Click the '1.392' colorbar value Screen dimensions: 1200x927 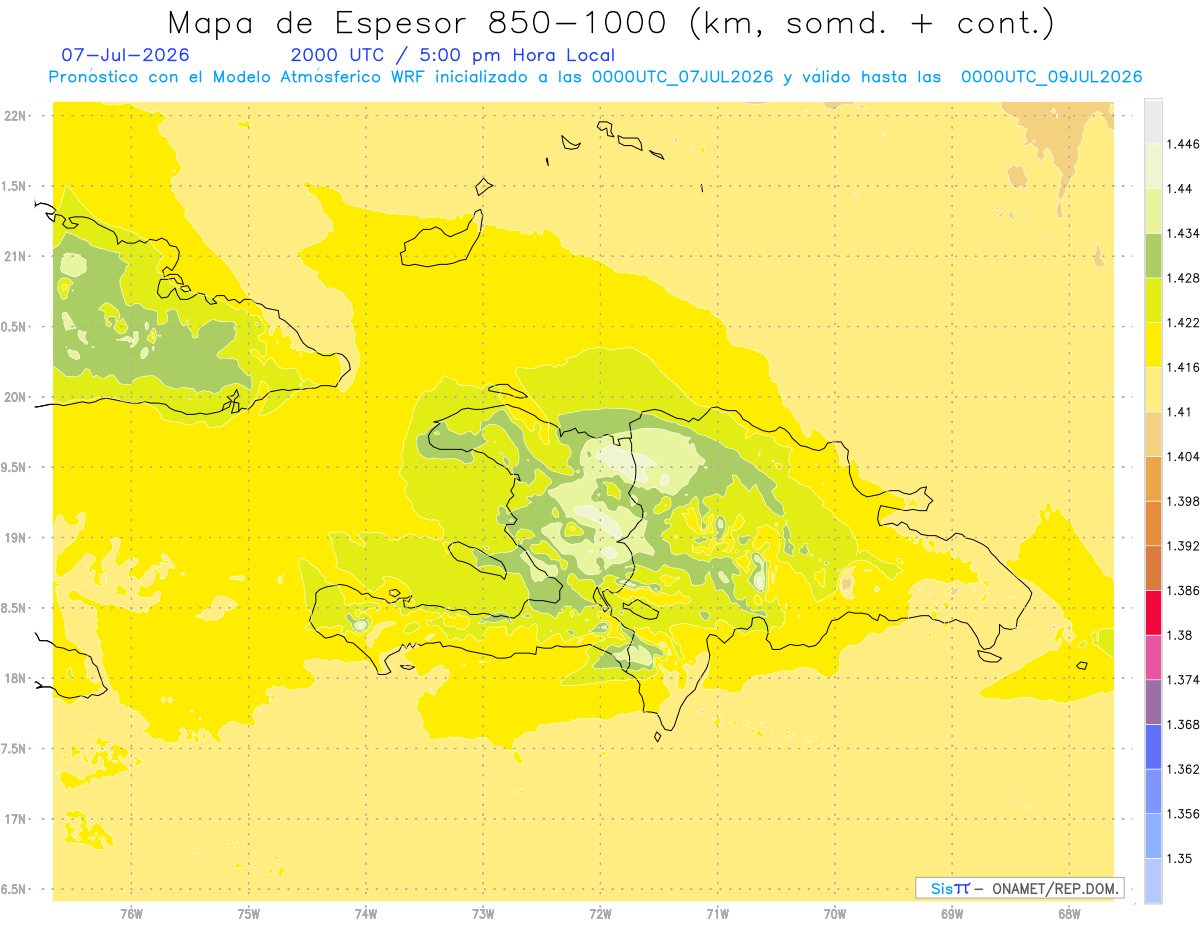1182,546
